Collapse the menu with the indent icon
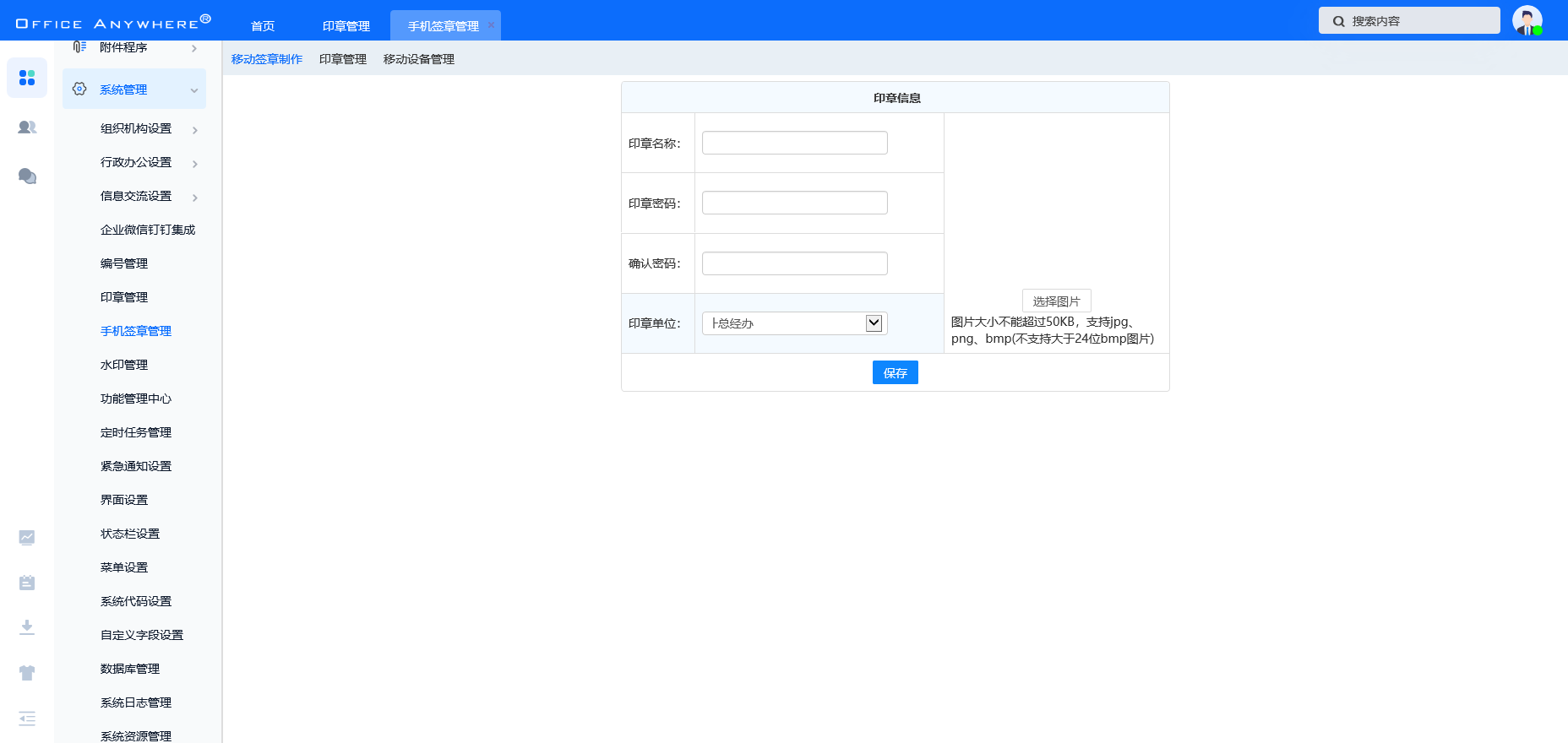Image resolution: width=1568 pixels, height=743 pixels. click(27, 719)
